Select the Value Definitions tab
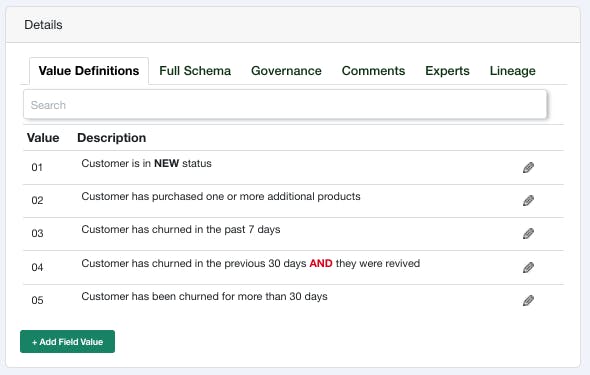This screenshot has height=375, width=590. [x=89, y=71]
